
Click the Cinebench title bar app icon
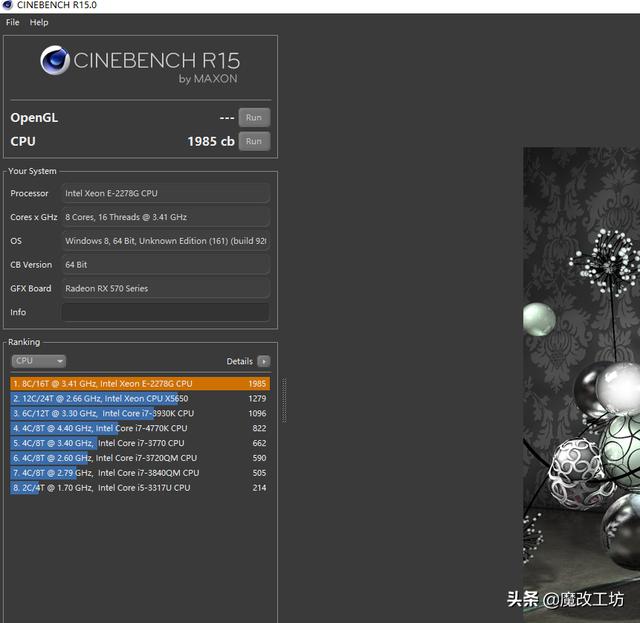coord(8,5)
